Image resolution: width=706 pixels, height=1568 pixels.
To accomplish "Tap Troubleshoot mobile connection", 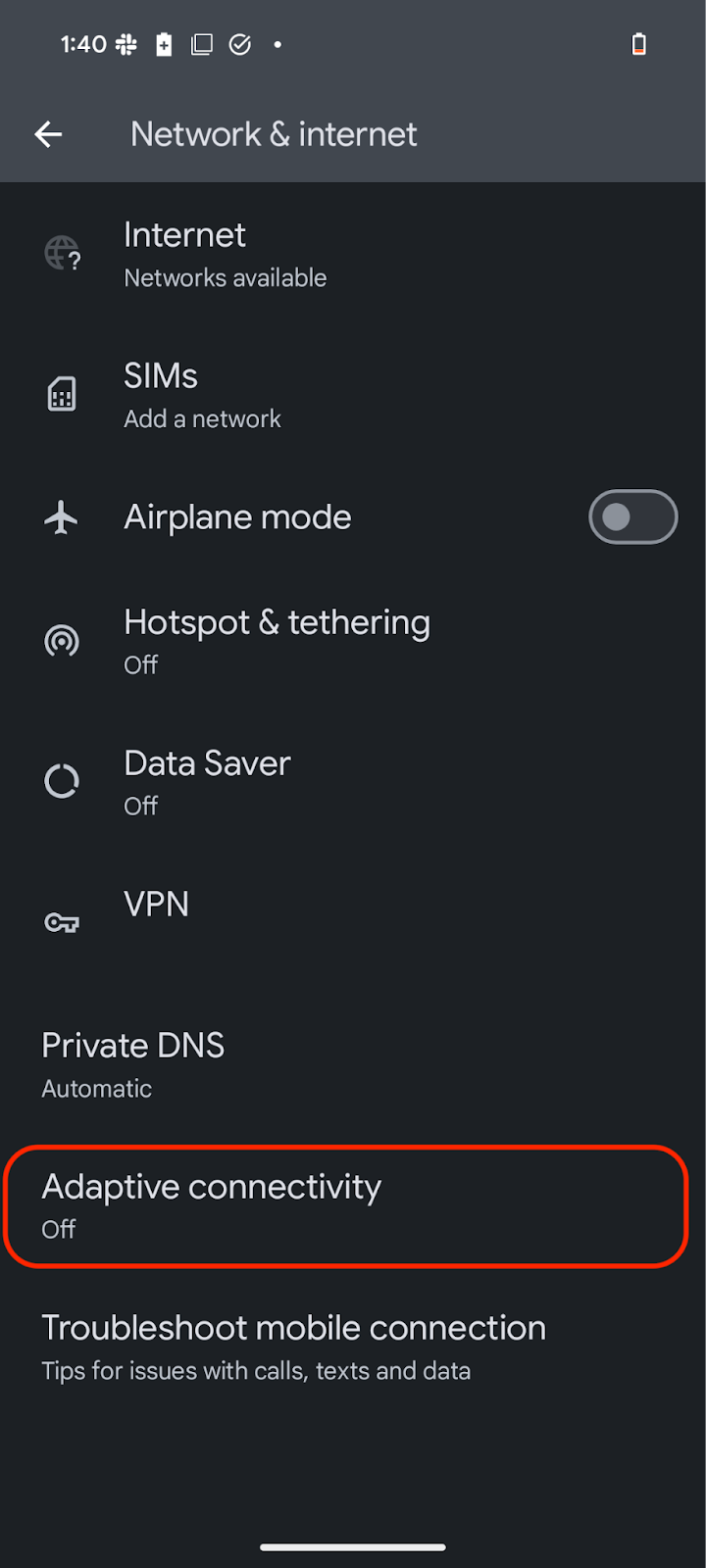I will (294, 1347).
